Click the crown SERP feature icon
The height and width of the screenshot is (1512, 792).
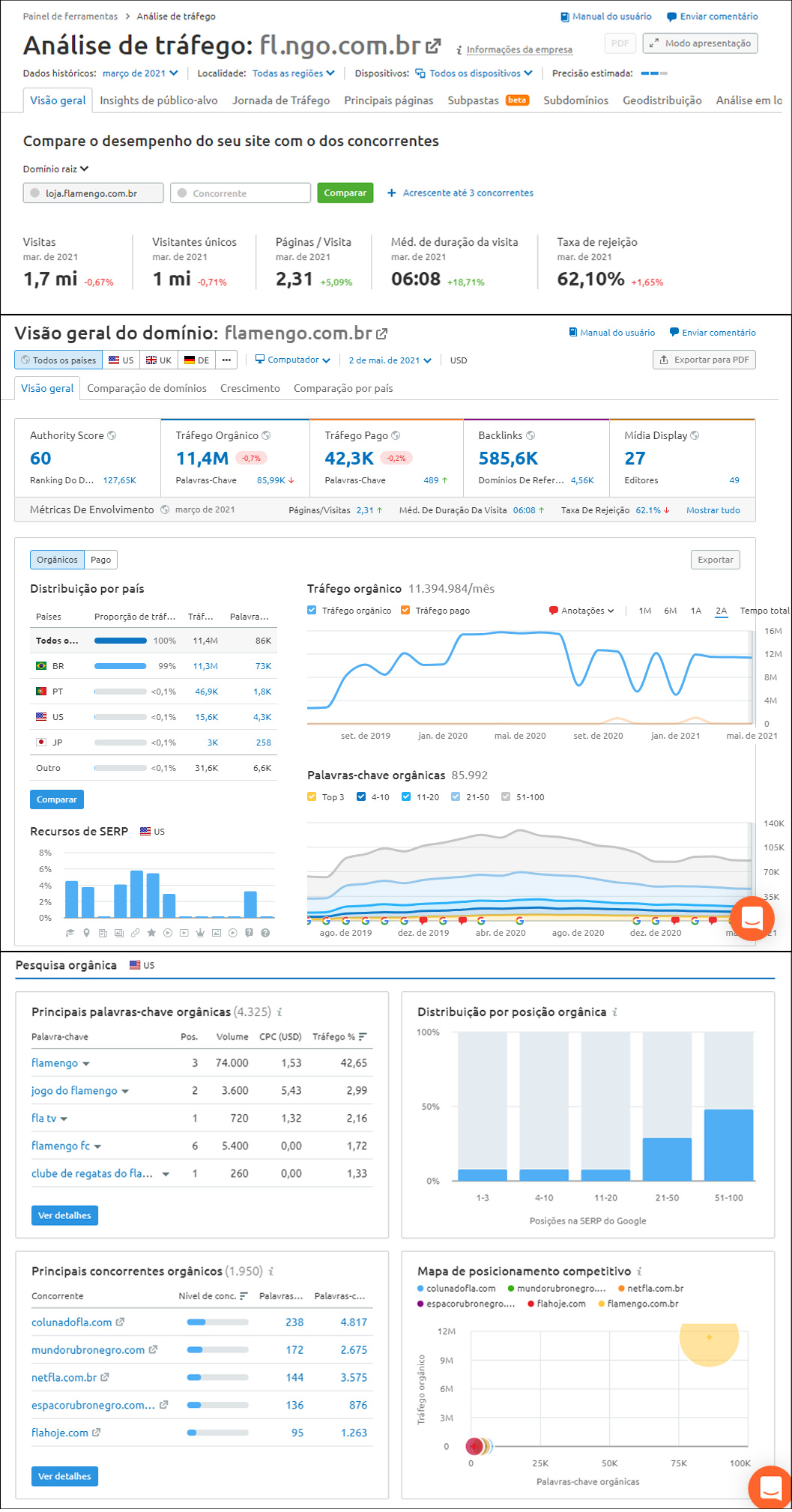[x=200, y=933]
